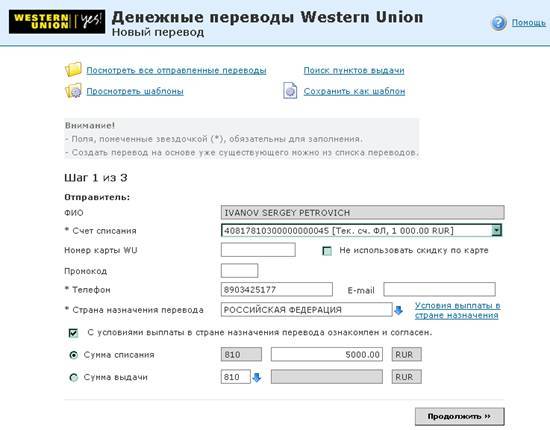Expand the Счет списания account dropdown

click(497, 230)
